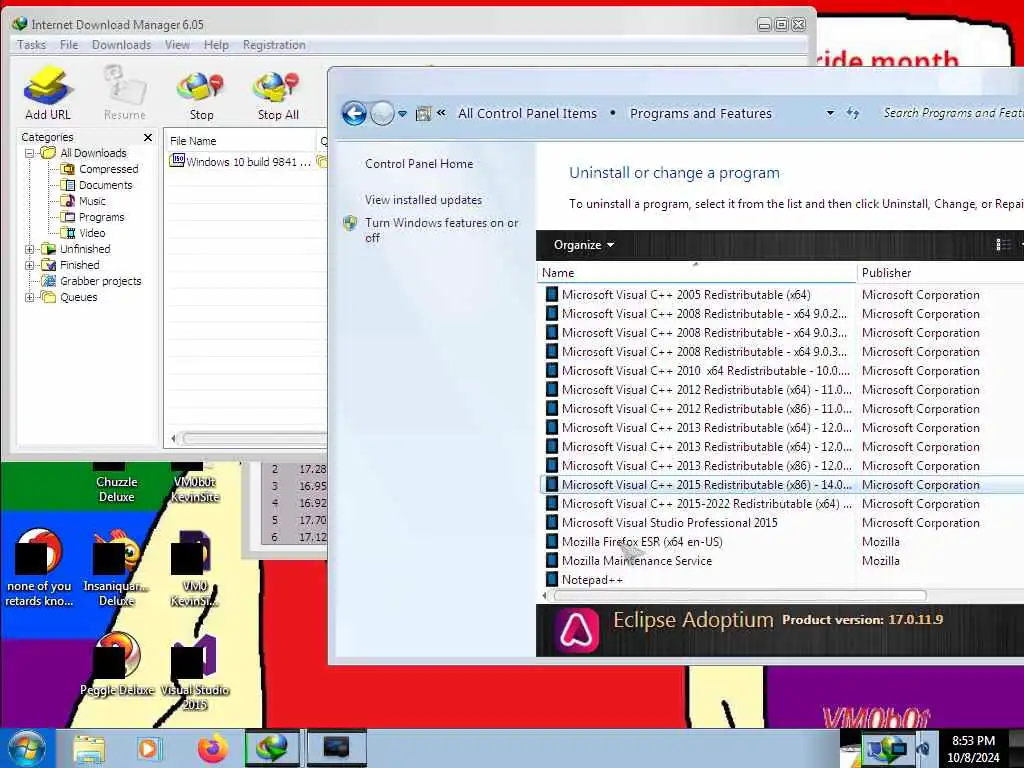
Task: Click the Eclipse Adoptium logo in details pane
Action: click(577, 630)
